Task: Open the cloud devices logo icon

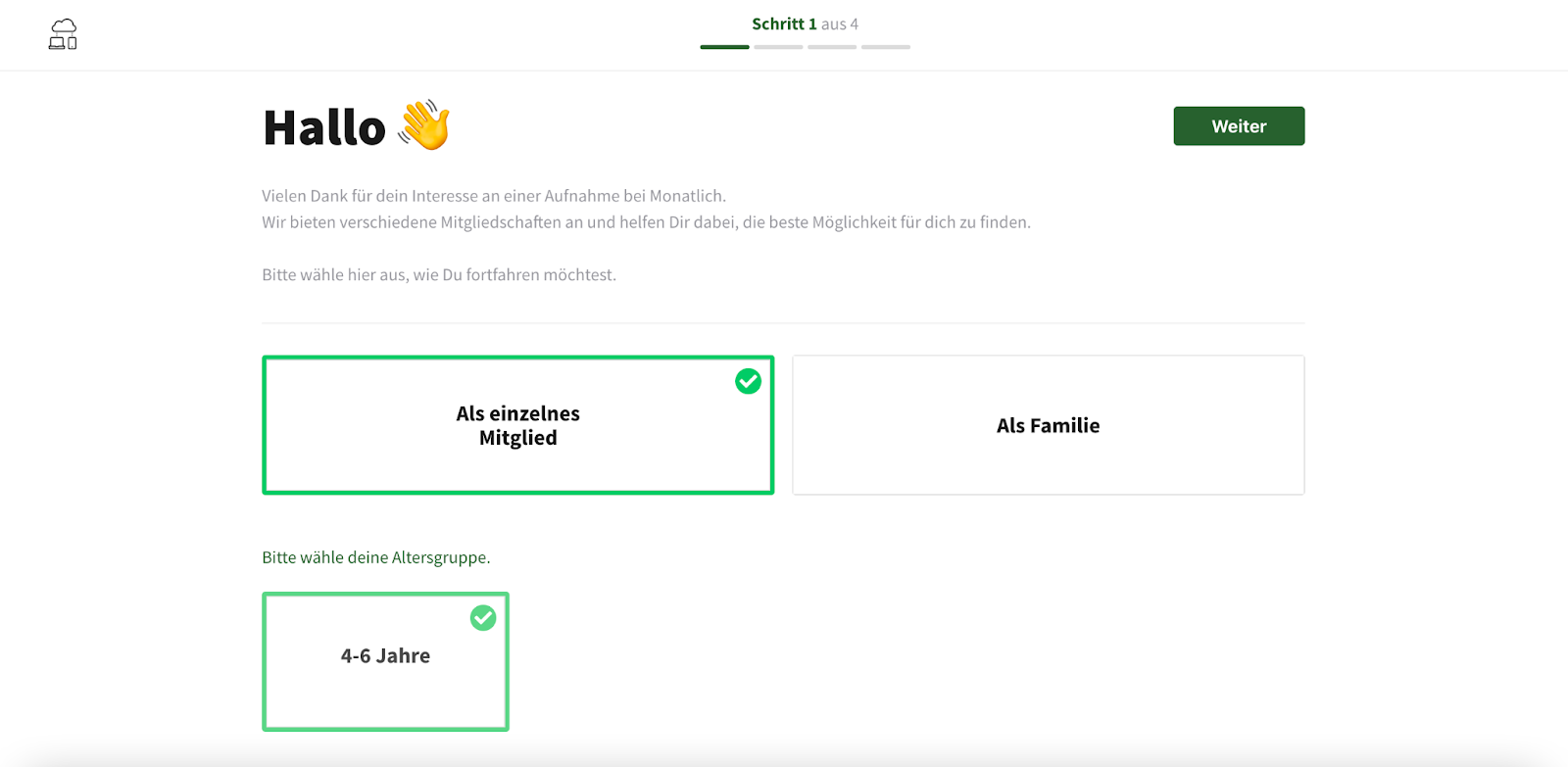Action: [x=63, y=34]
